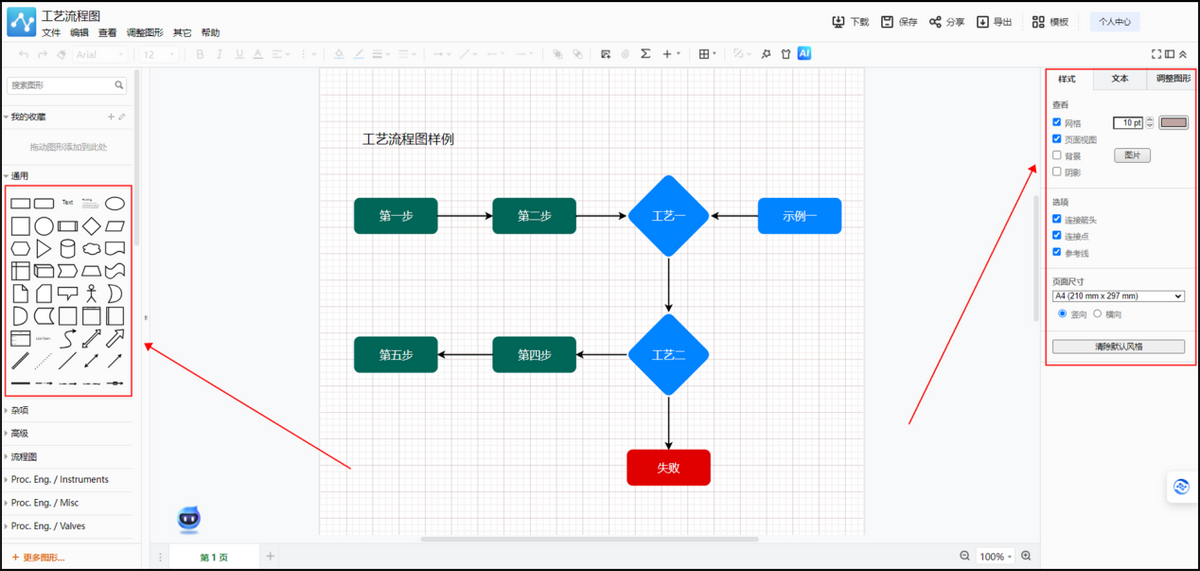Select the actor stick-figure shape
Viewport: 1200px width, 571px height.
pos(91,294)
